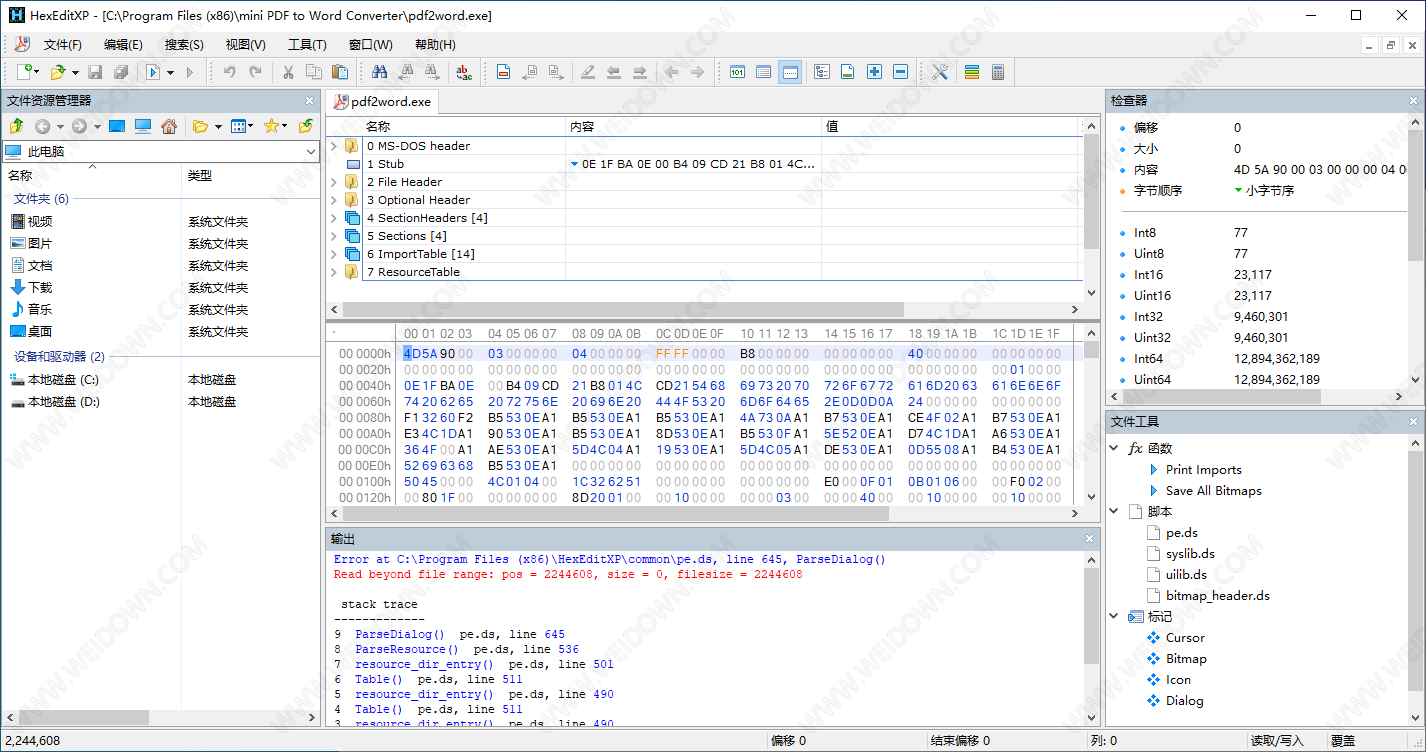Select the Dialog marker item
1426x752 pixels.
[x=1185, y=700]
